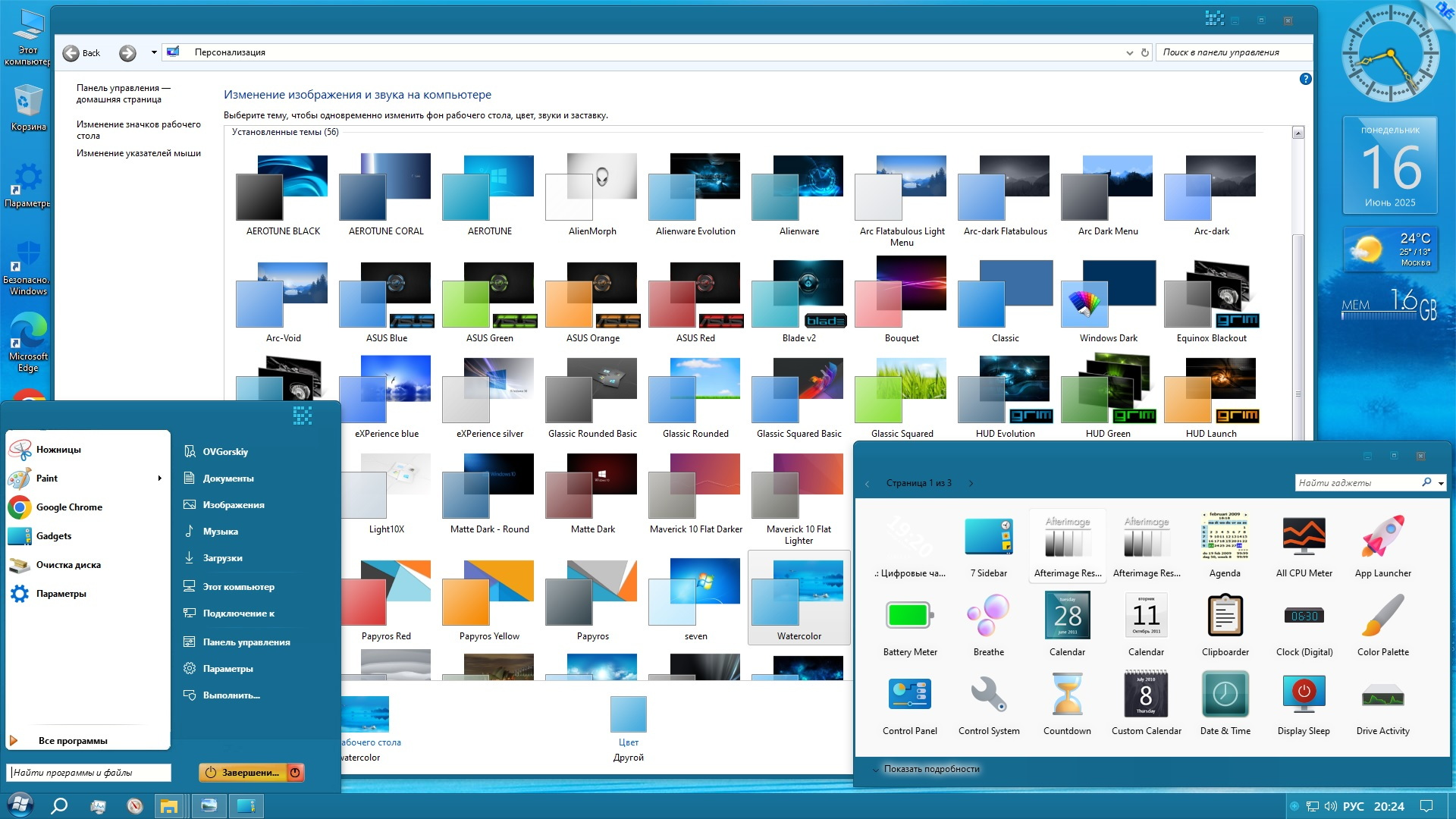
Task: Expand Показать подробности in gadgets window
Action: 930,769
